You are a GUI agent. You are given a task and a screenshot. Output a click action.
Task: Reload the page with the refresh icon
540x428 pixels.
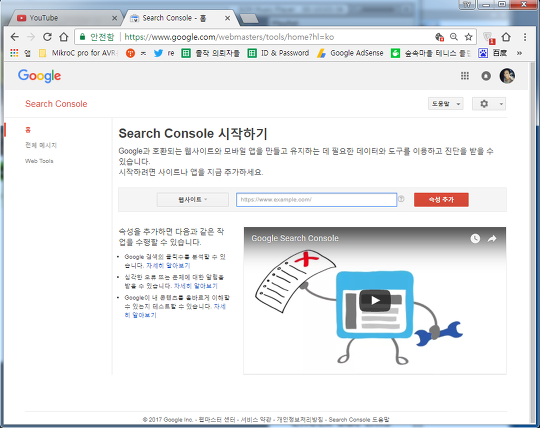(x=47, y=37)
